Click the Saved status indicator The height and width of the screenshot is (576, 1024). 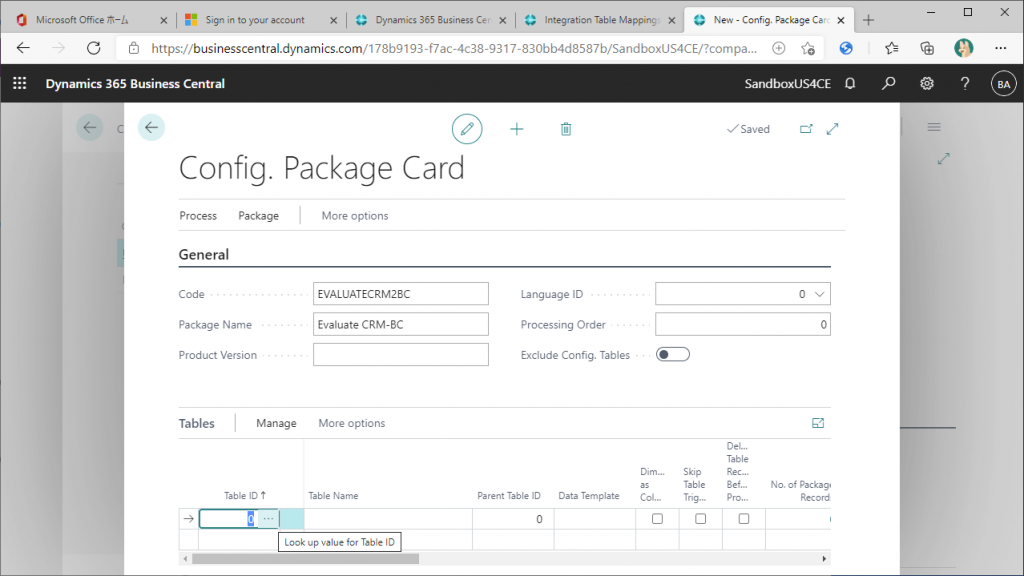click(x=748, y=129)
